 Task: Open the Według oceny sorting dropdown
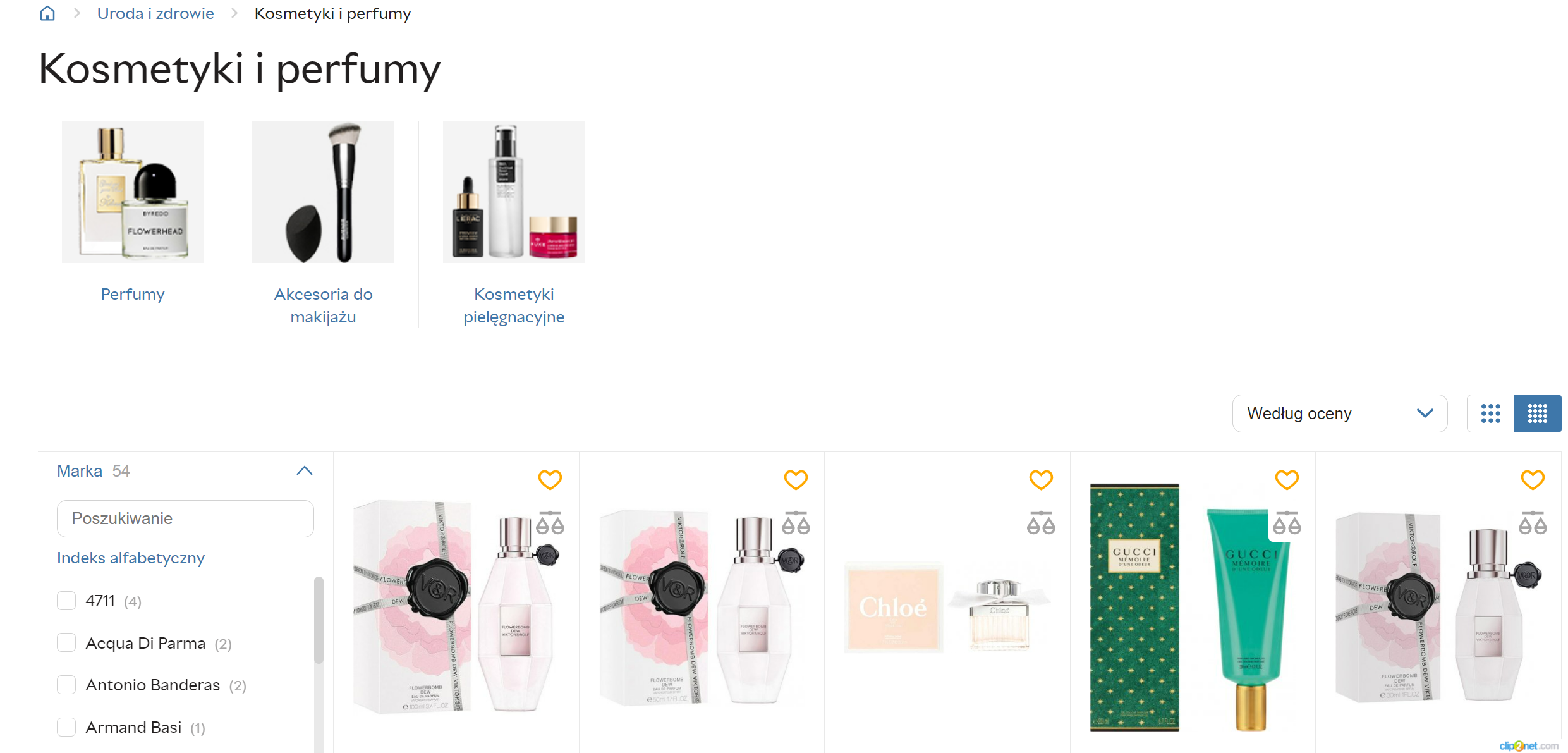point(1340,413)
